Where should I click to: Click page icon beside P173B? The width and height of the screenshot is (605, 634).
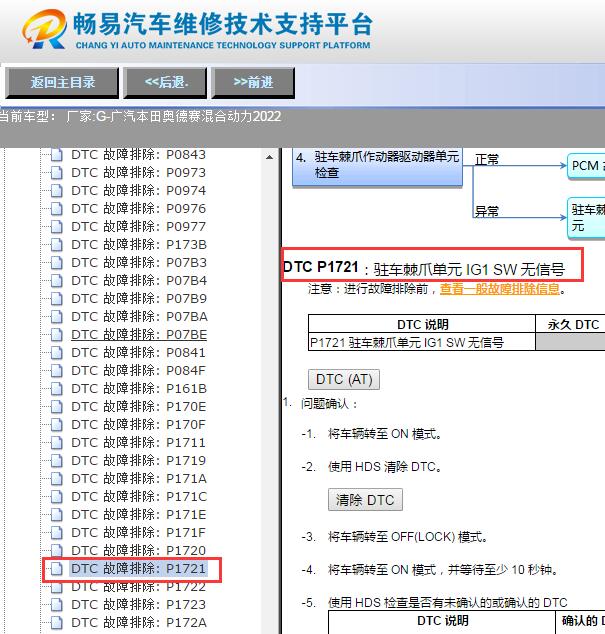pyautogui.click(x=57, y=245)
